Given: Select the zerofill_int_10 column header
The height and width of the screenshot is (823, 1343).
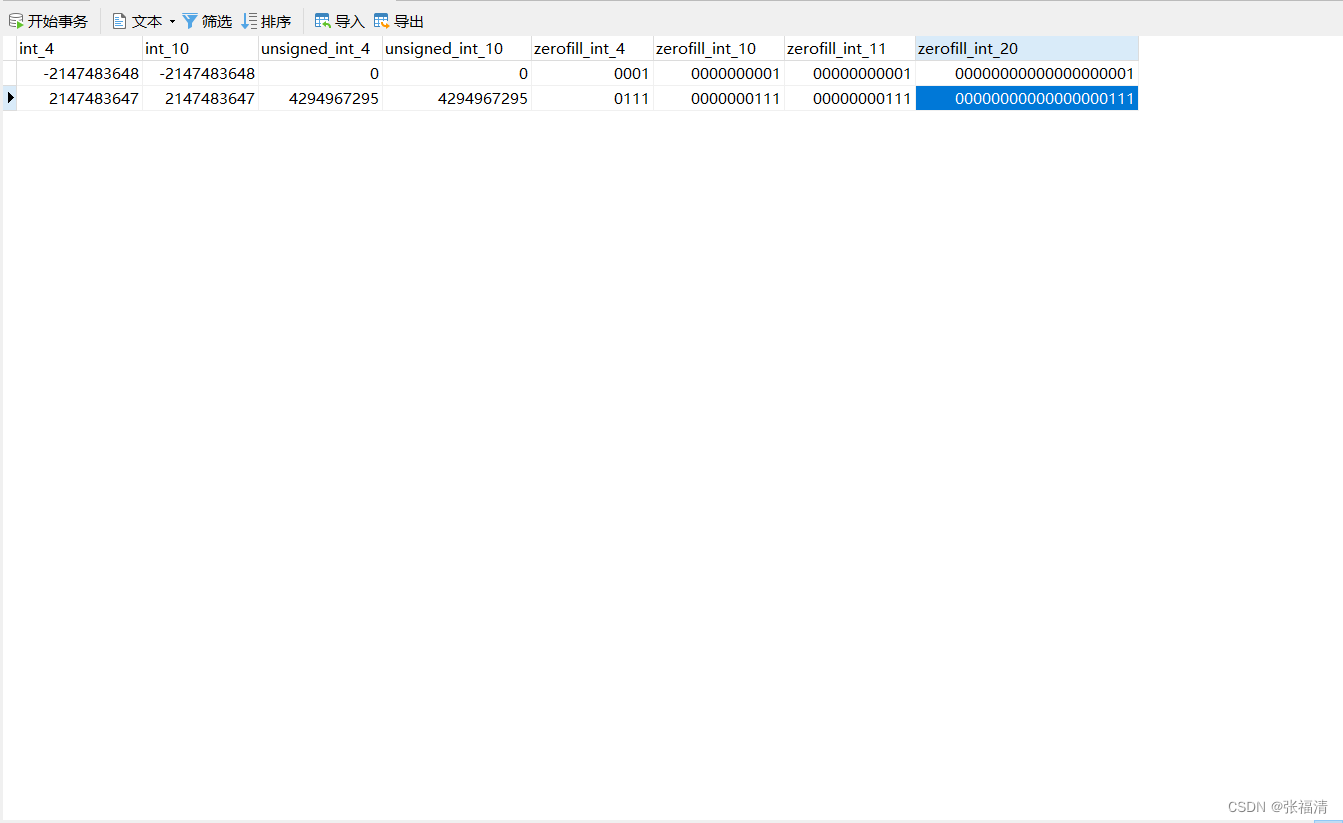Looking at the screenshot, I should click(x=719, y=48).
